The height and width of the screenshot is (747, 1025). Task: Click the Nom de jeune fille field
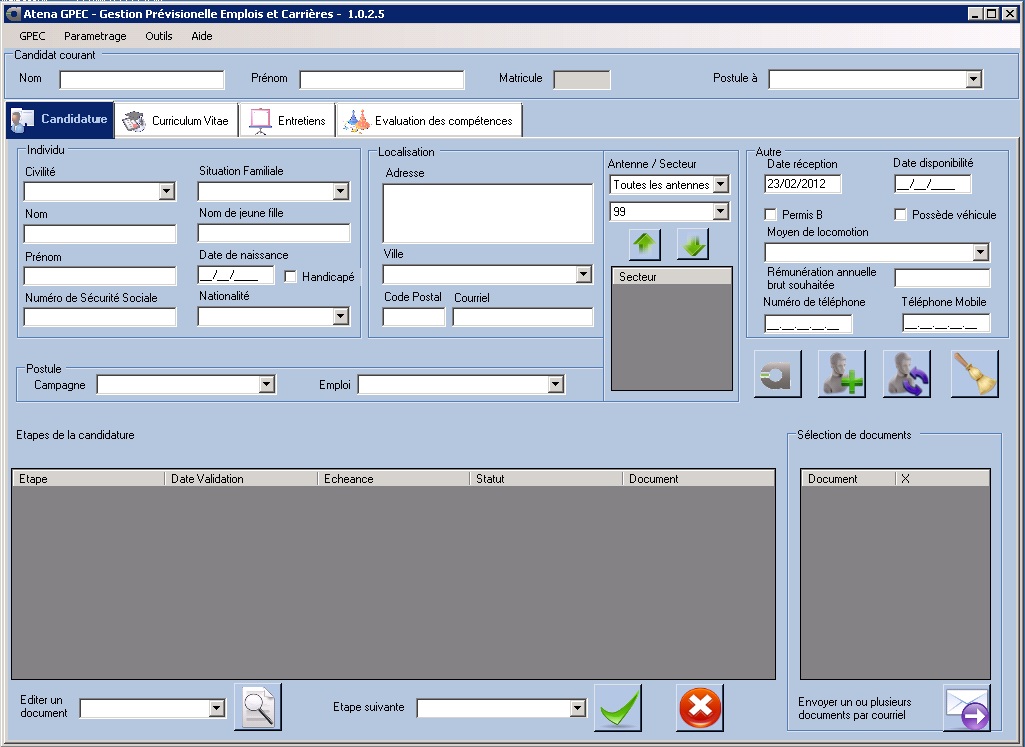coord(274,233)
